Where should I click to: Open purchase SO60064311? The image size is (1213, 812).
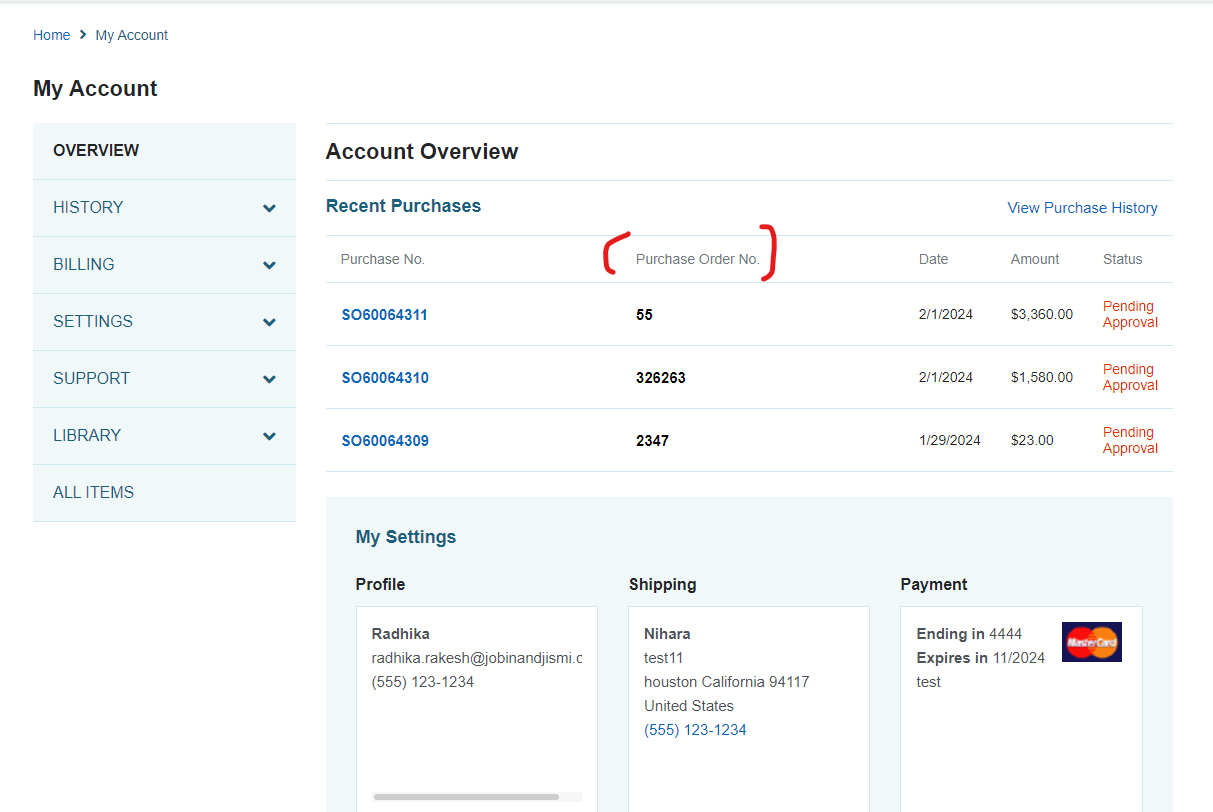384,315
